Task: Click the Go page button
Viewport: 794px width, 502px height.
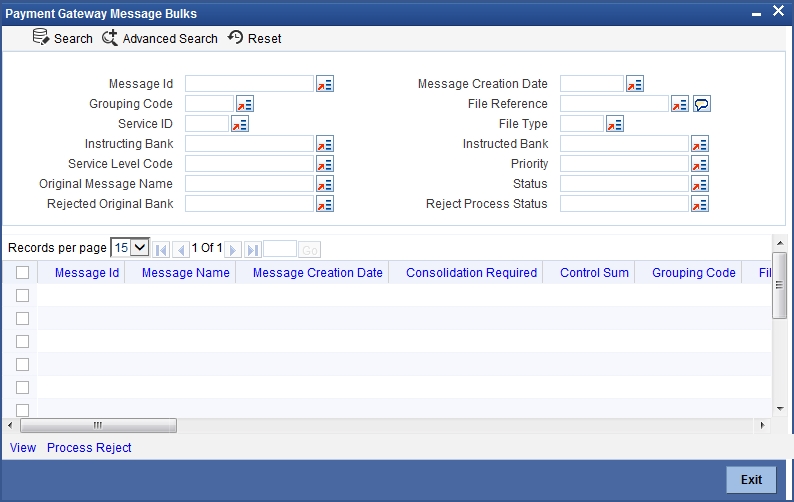Action: [x=309, y=250]
